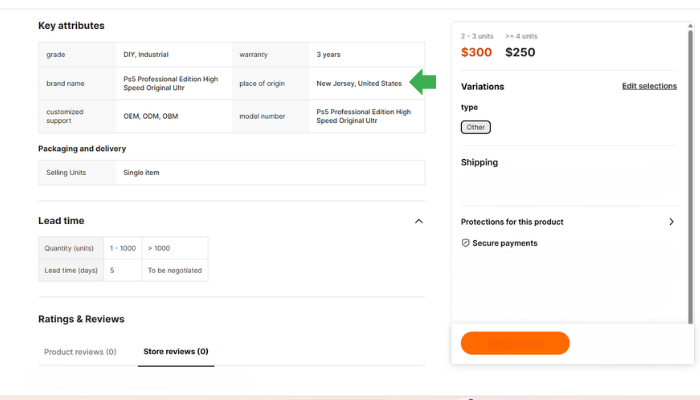The width and height of the screenshot is (700, 400).
Task: Expand Protections for this product
Action: coord(671,222)
